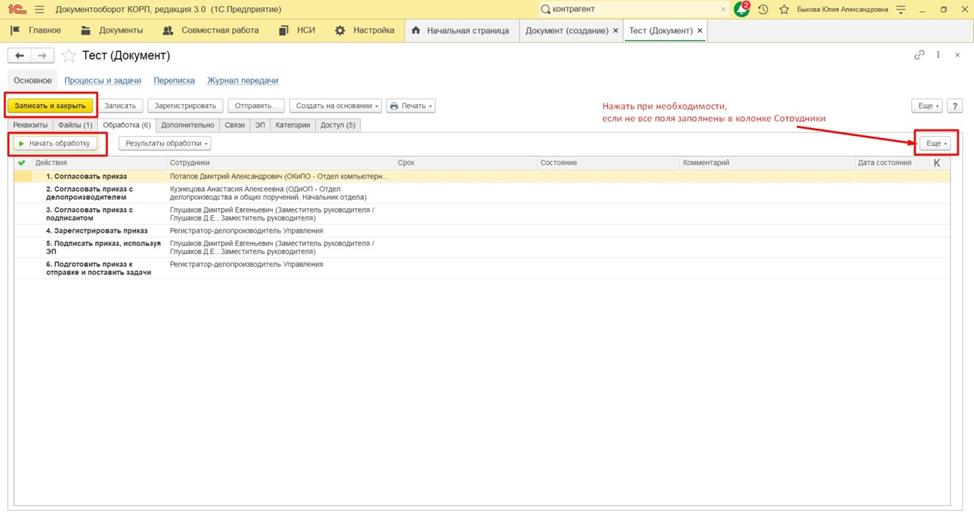
Task: Click Зарегистрировать button
Action: (185, 106)
